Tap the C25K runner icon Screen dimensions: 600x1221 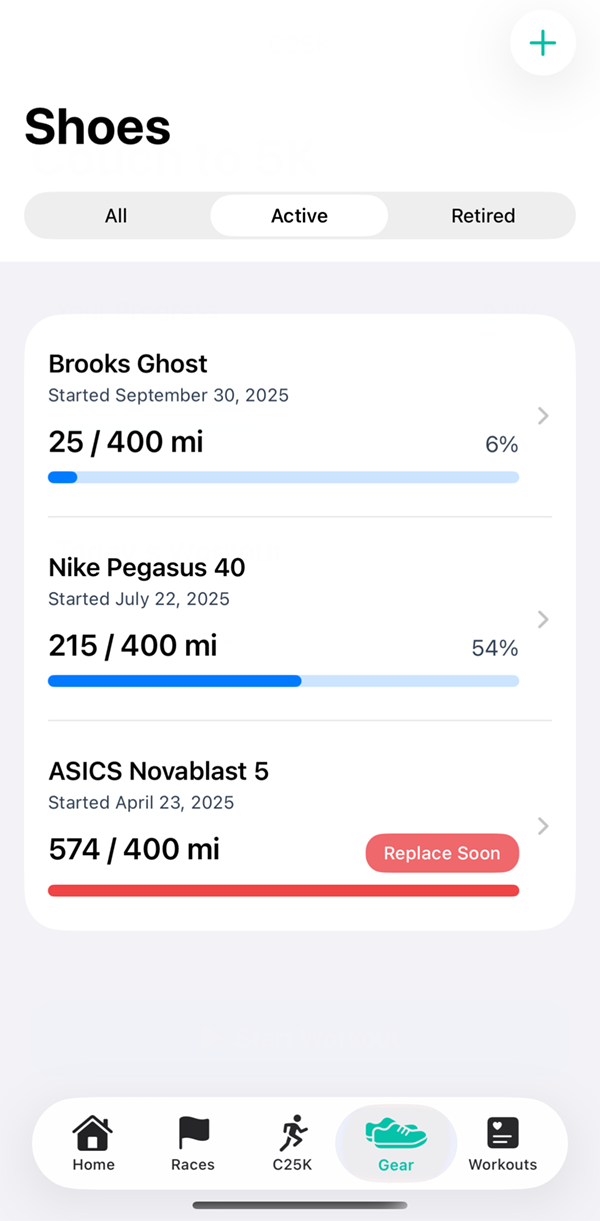point(291,1133)
